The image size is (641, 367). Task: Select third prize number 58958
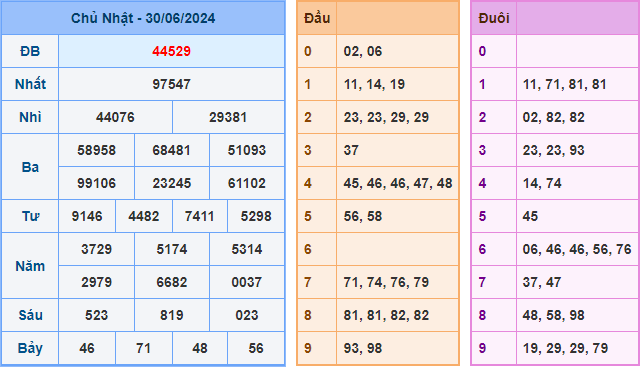coord(96,150)
